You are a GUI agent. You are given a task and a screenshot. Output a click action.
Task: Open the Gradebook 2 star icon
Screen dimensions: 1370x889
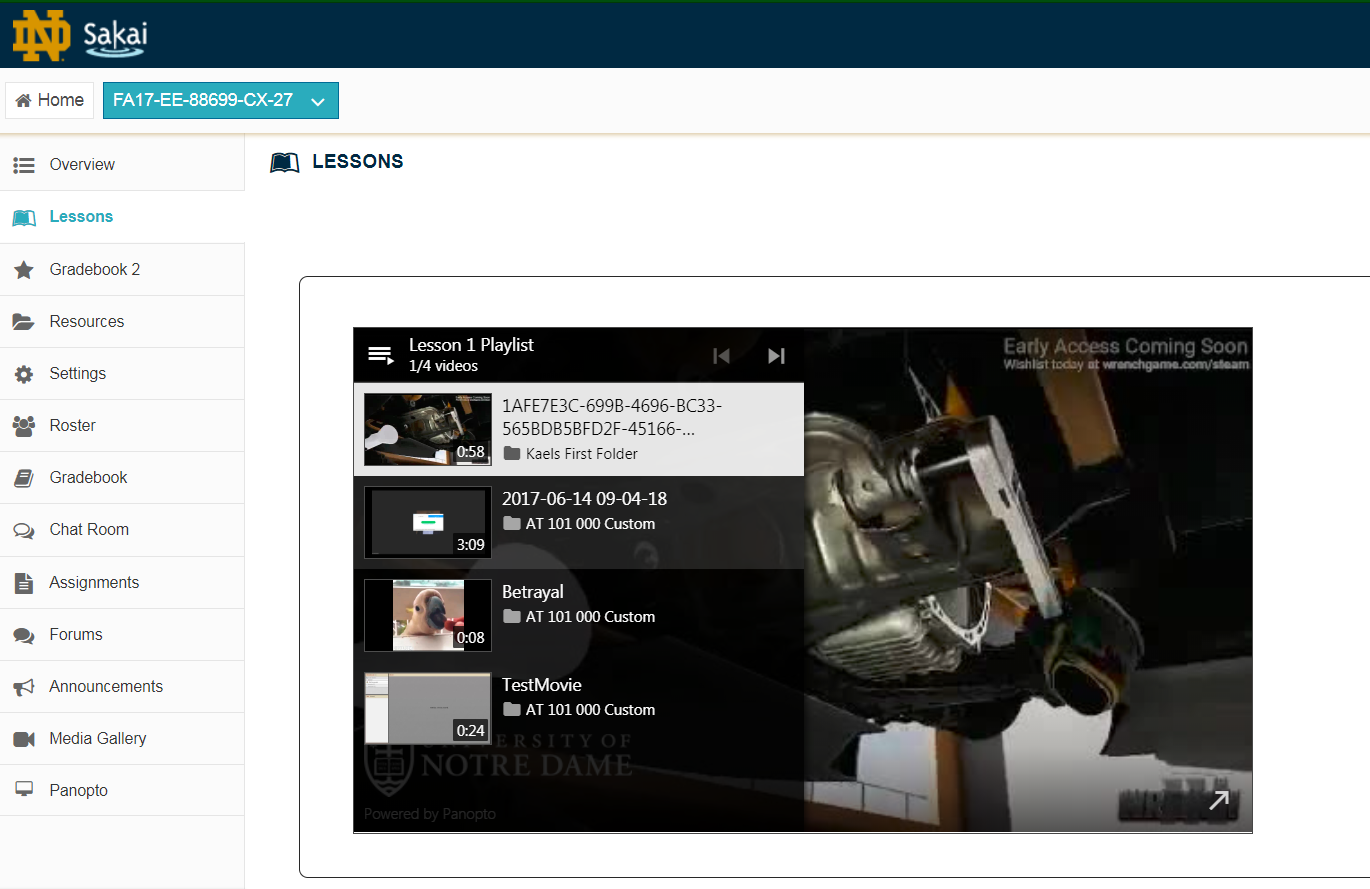(x=24, y=270)
